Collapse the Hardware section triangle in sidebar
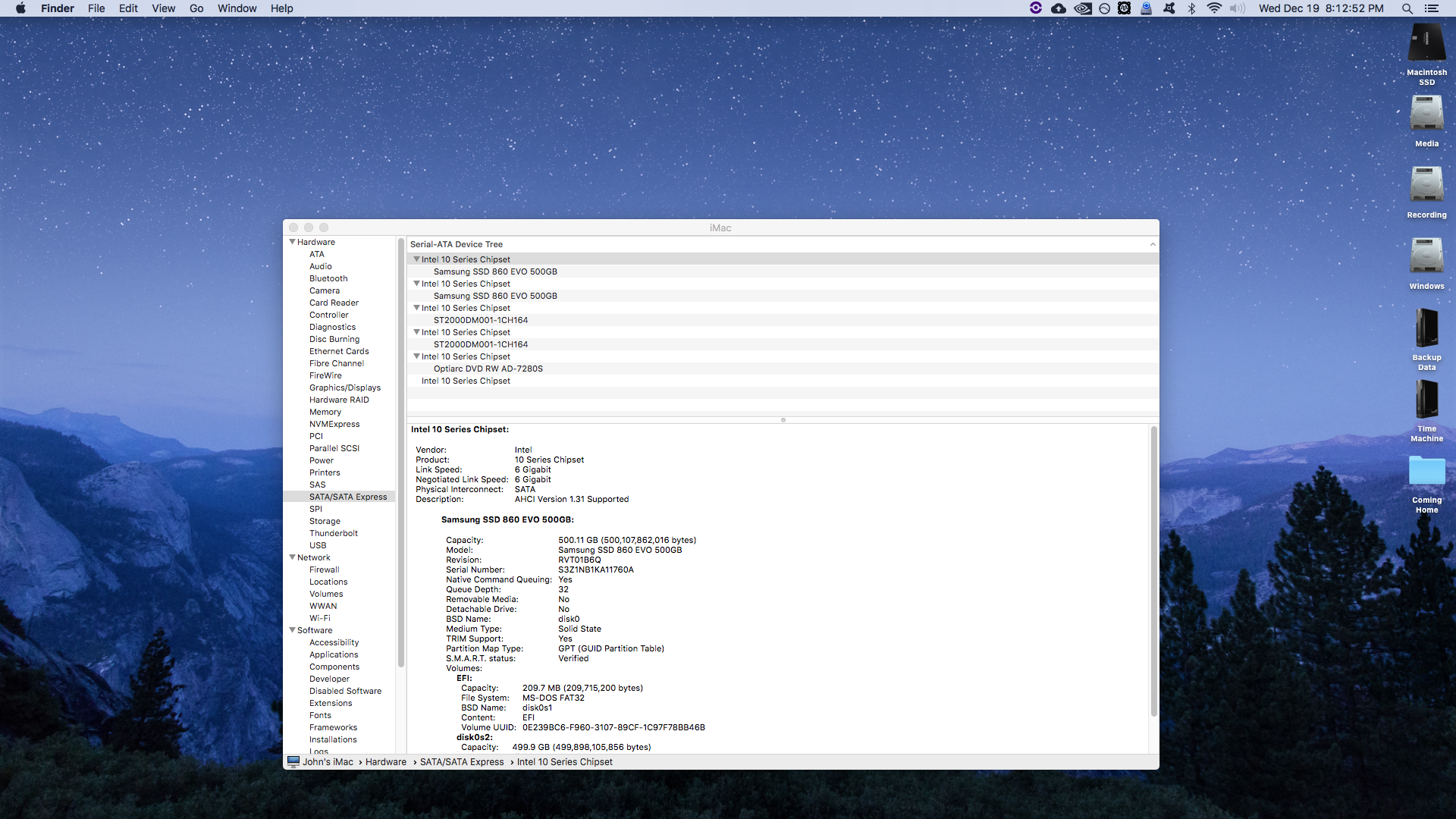The height and width of the screenshot is (819, 1456). [x=292, y=242]
